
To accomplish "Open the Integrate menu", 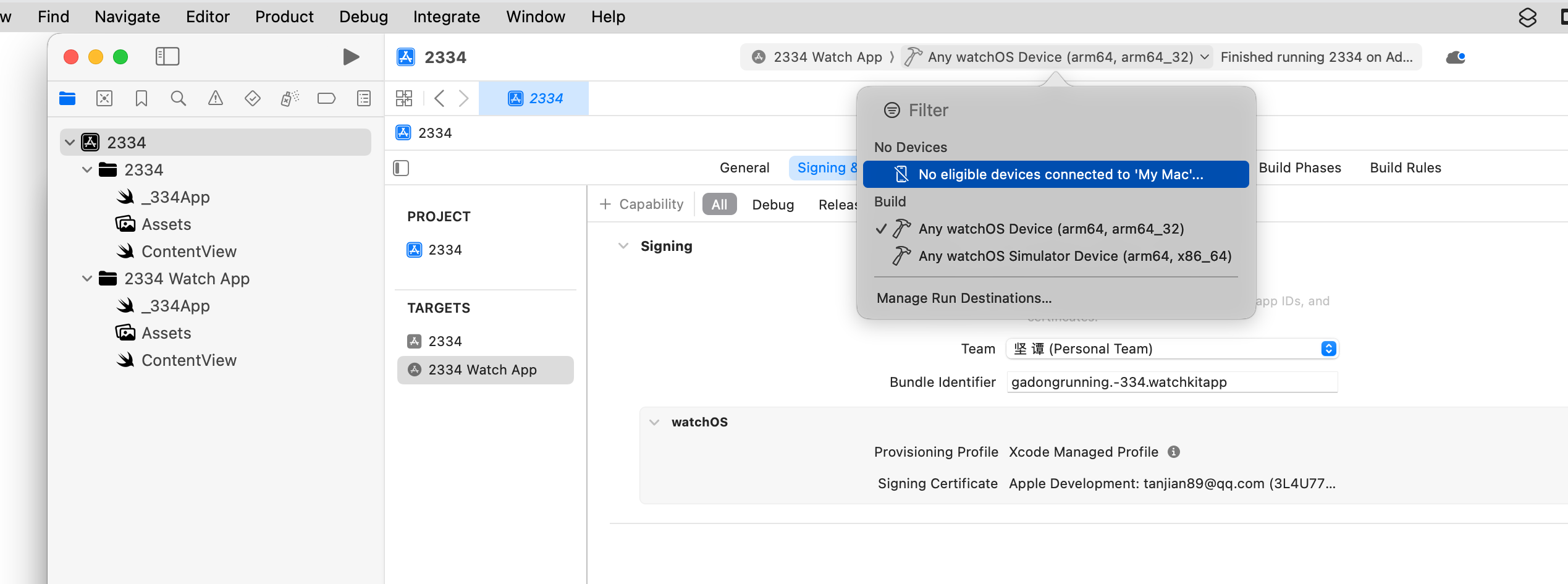I will (x=447, y=17).
